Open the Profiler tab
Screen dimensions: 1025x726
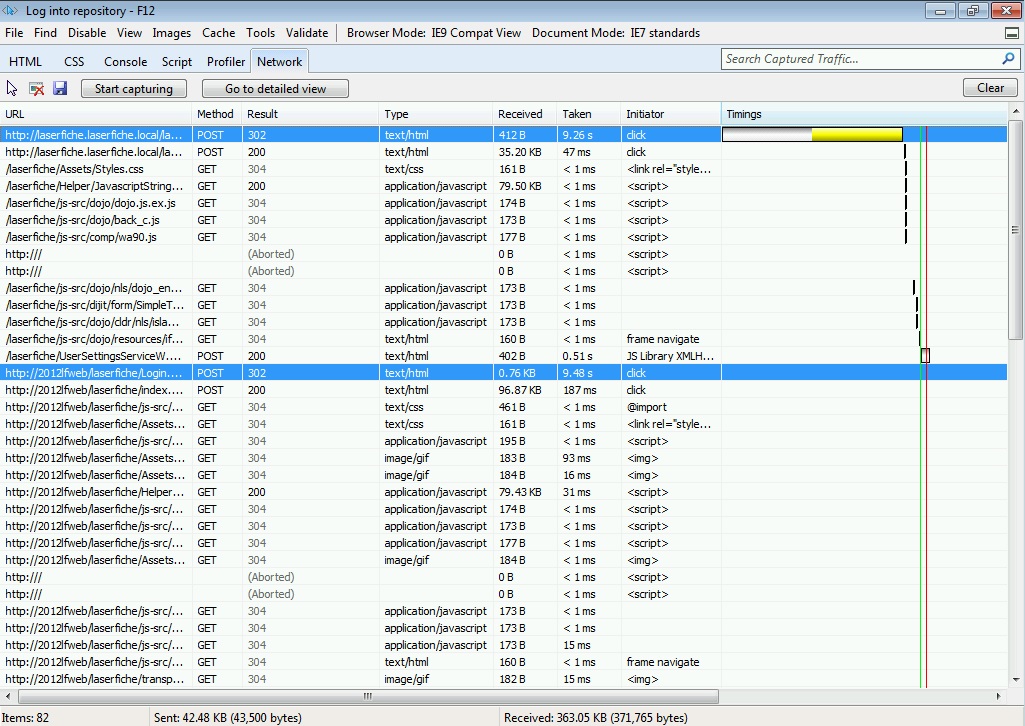(226, 62)
